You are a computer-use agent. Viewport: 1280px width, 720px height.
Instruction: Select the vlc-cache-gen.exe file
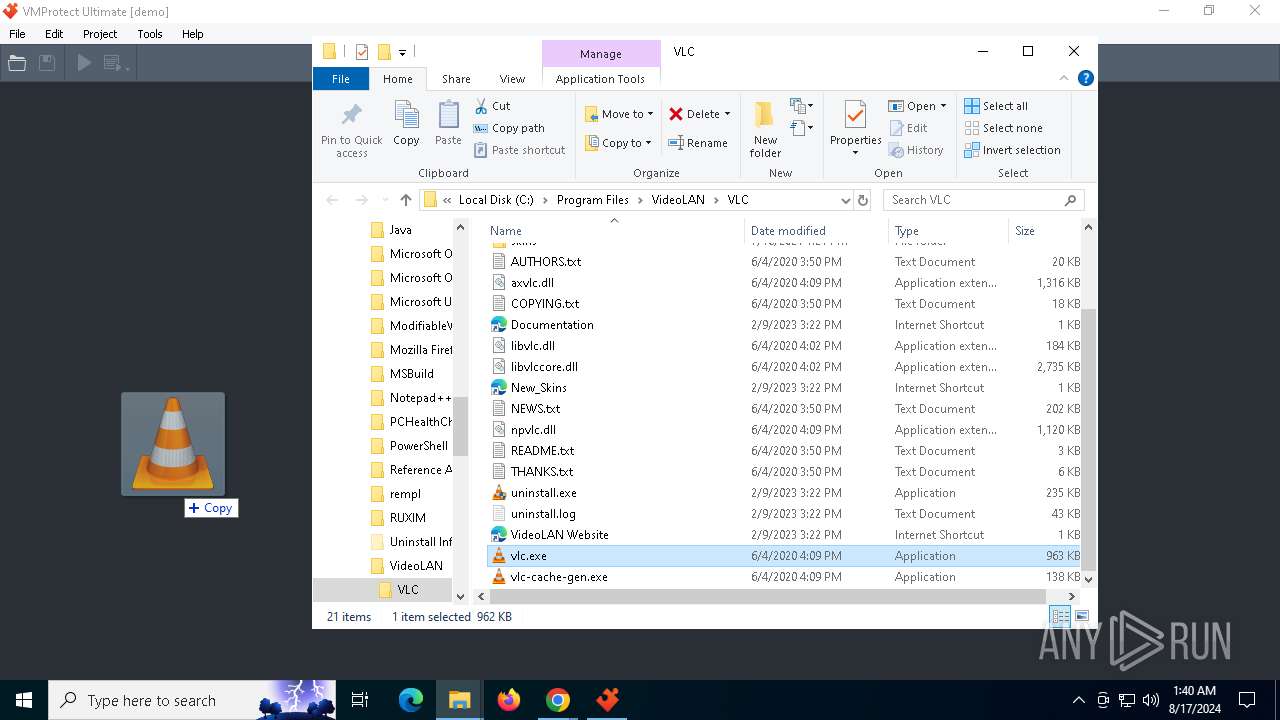point(559,577)
